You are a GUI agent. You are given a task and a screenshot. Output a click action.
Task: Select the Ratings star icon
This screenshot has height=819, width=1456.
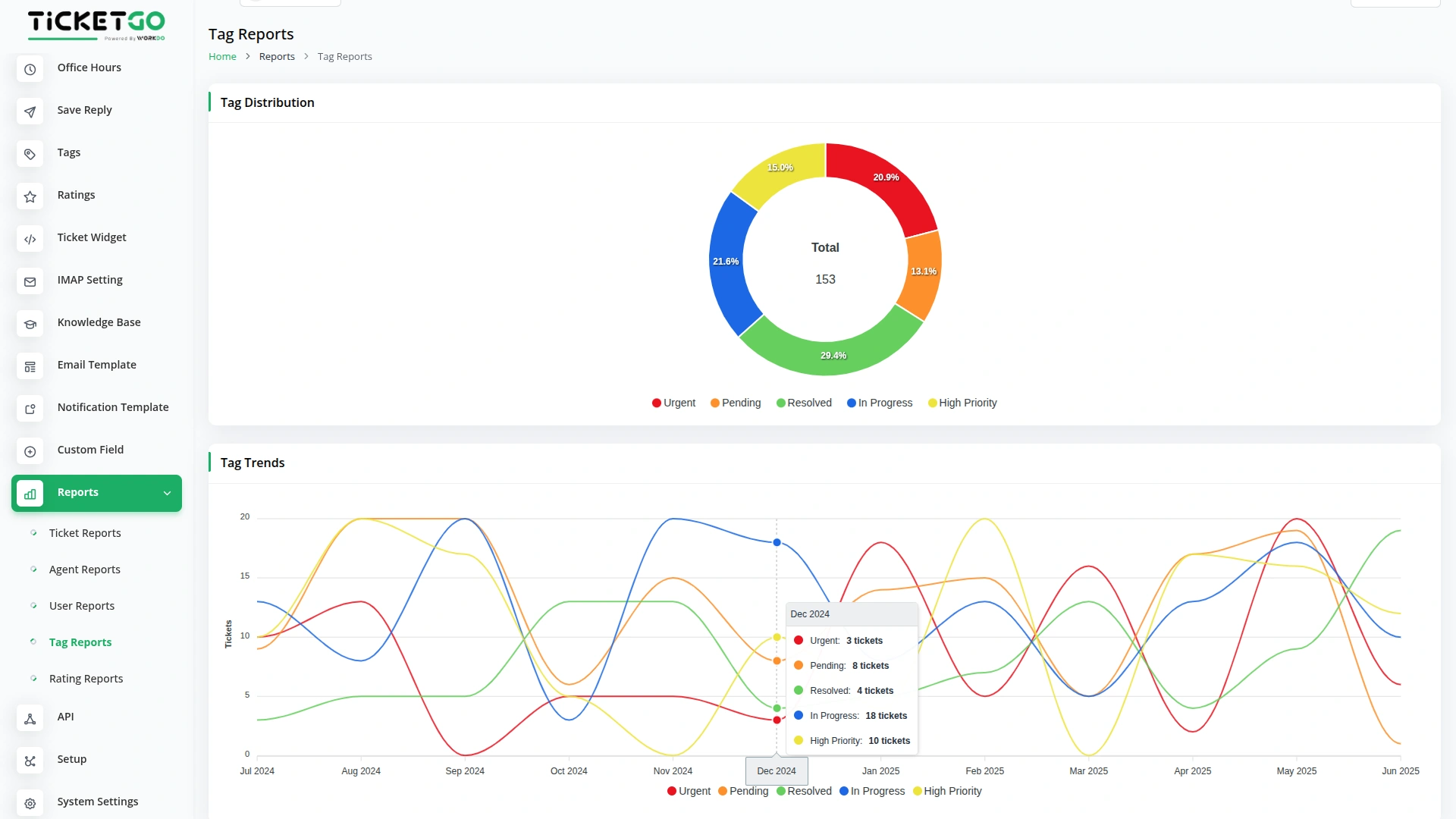(30, 196)
